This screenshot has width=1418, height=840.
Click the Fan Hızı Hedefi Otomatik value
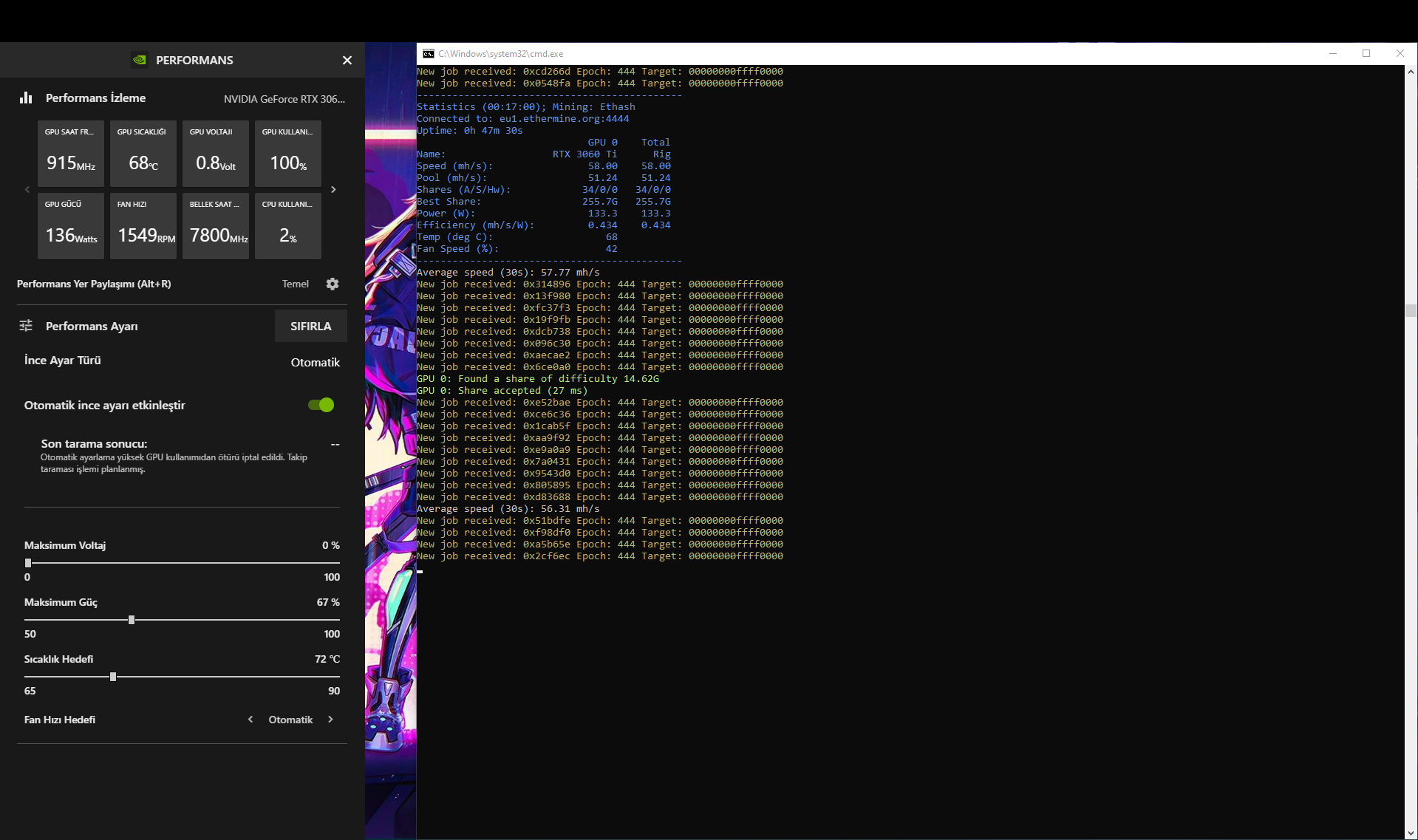[x=290, y=720]
